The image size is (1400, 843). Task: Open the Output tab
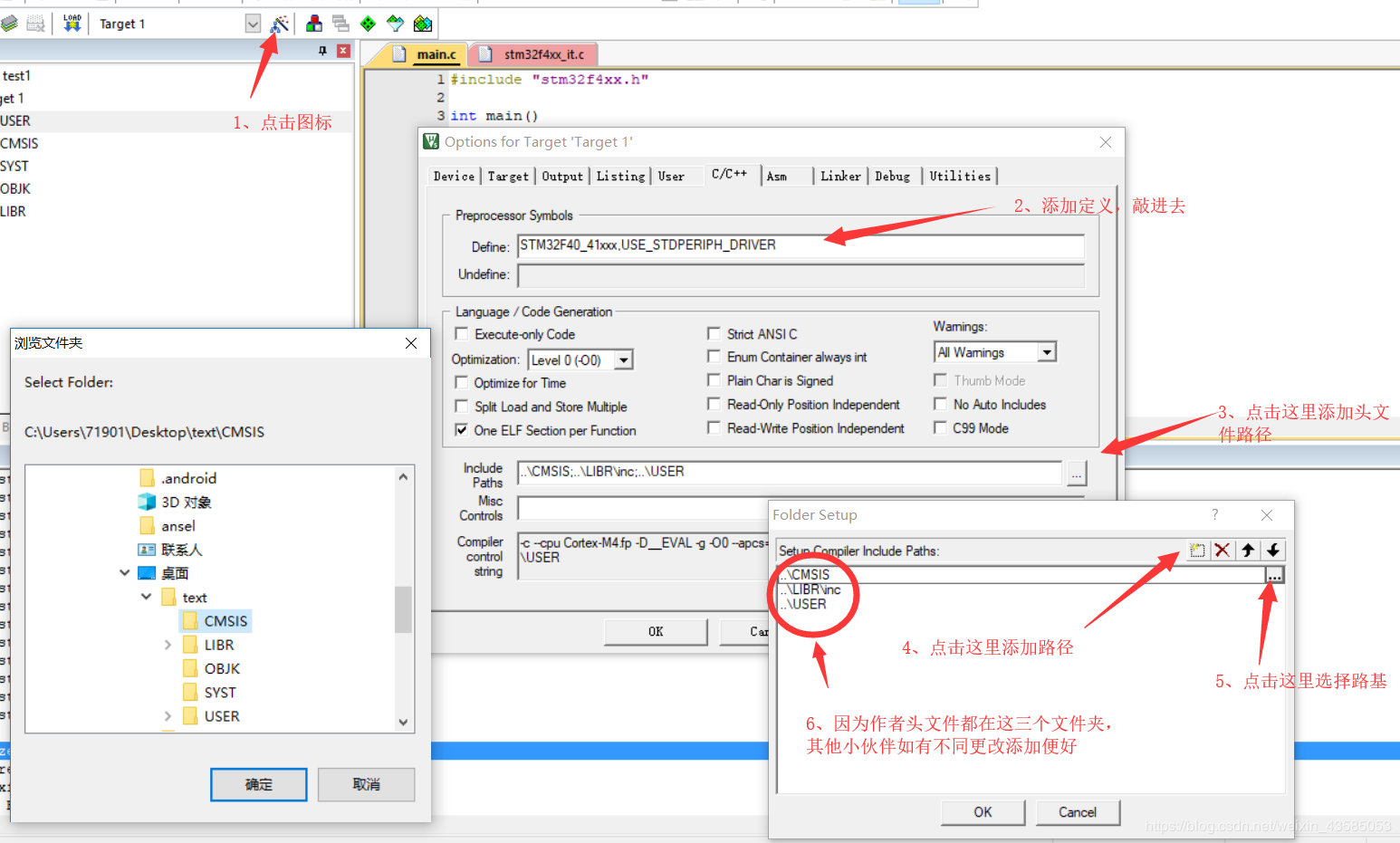[562, 177]
